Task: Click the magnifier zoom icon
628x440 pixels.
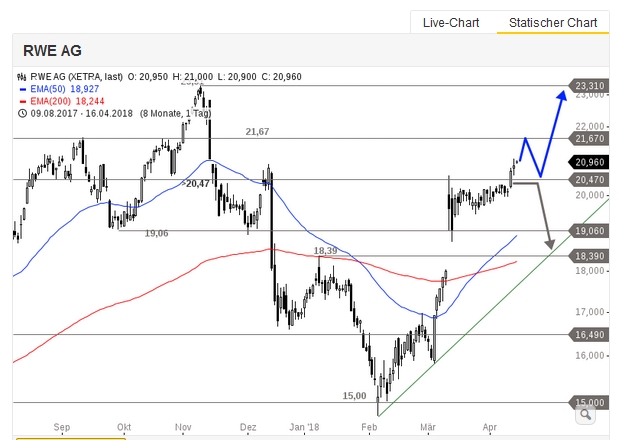Action: [x=586, y=414]
